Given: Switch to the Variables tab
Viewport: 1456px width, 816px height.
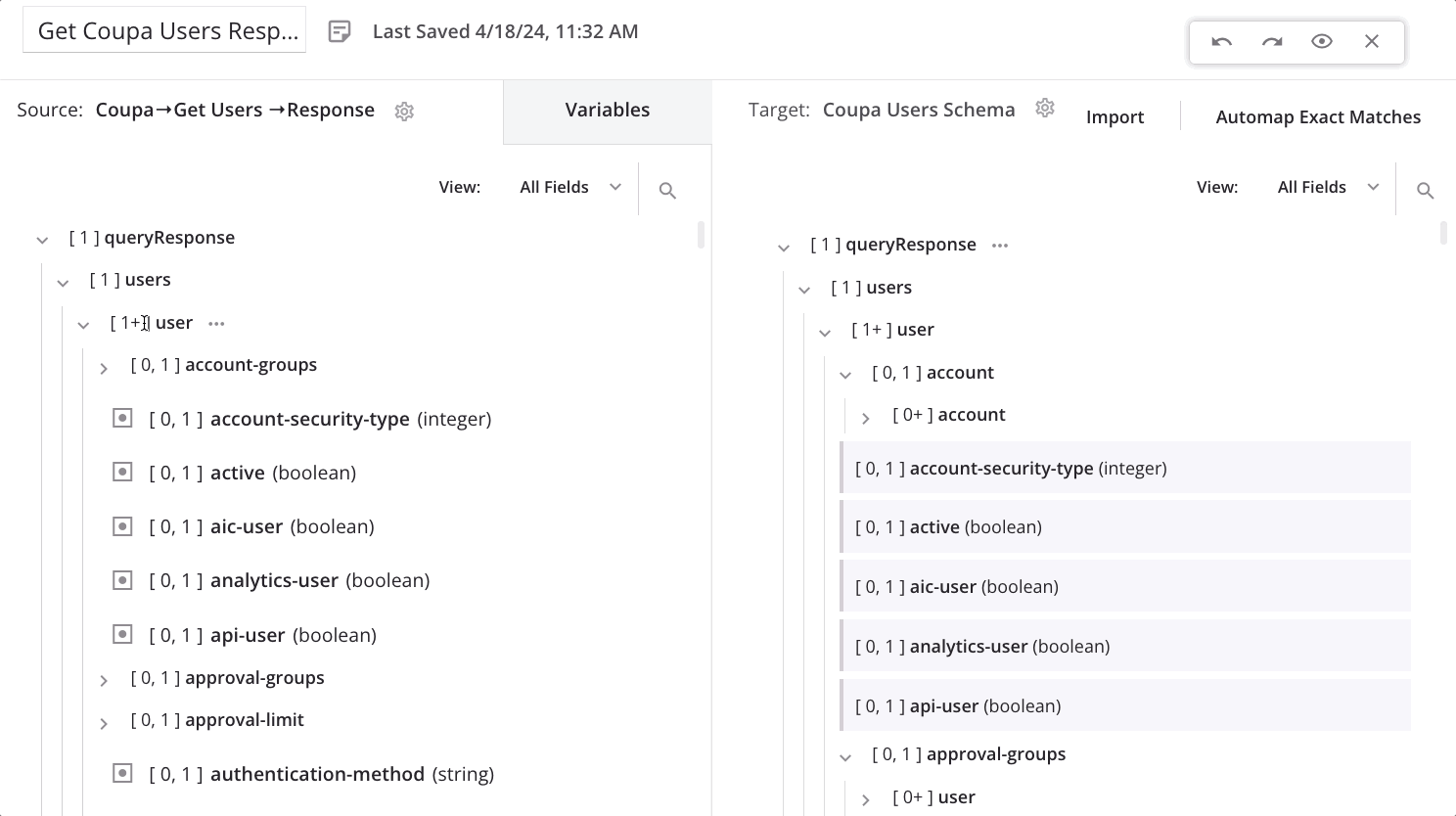Looking at the screenshot, I should click(x=607, y=111).
